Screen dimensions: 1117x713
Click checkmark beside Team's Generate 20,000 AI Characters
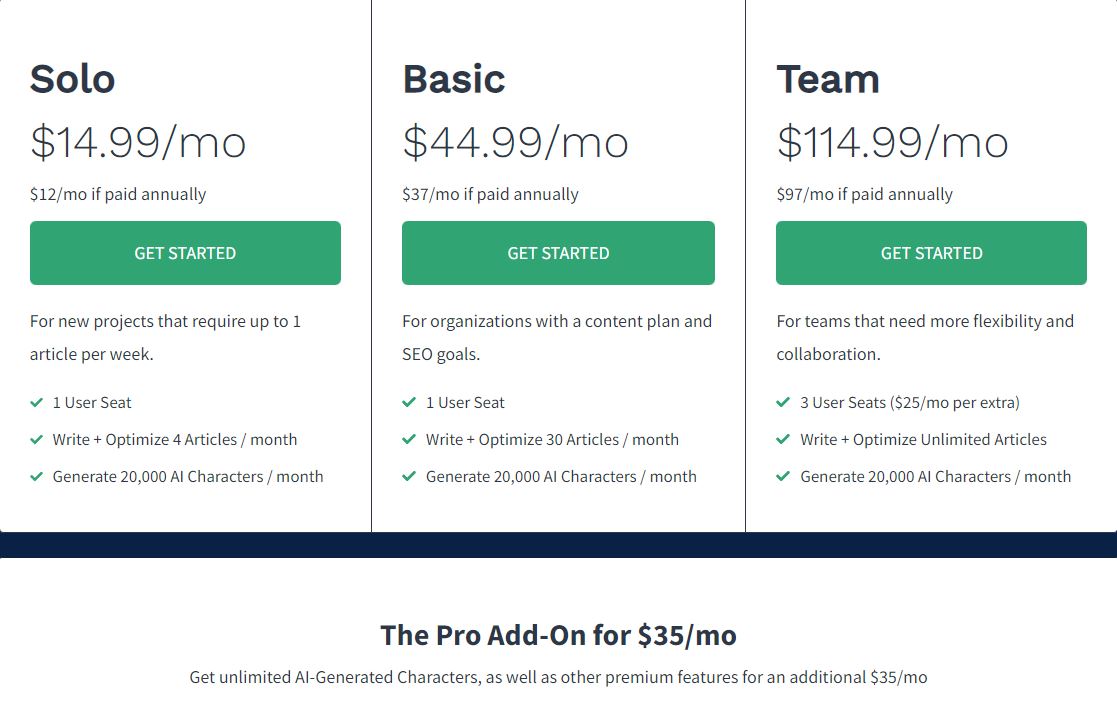783,476
